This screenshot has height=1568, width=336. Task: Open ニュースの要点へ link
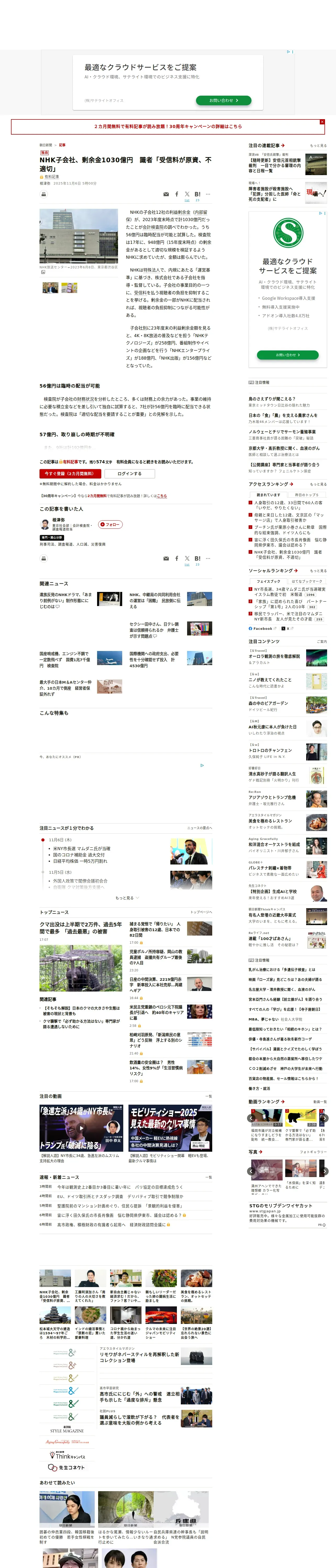point(199,828)
